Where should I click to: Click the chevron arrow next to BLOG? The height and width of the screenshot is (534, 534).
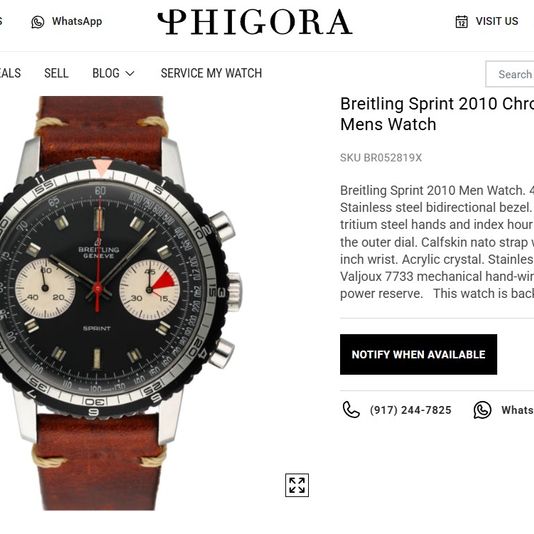[x=130, y=73]
